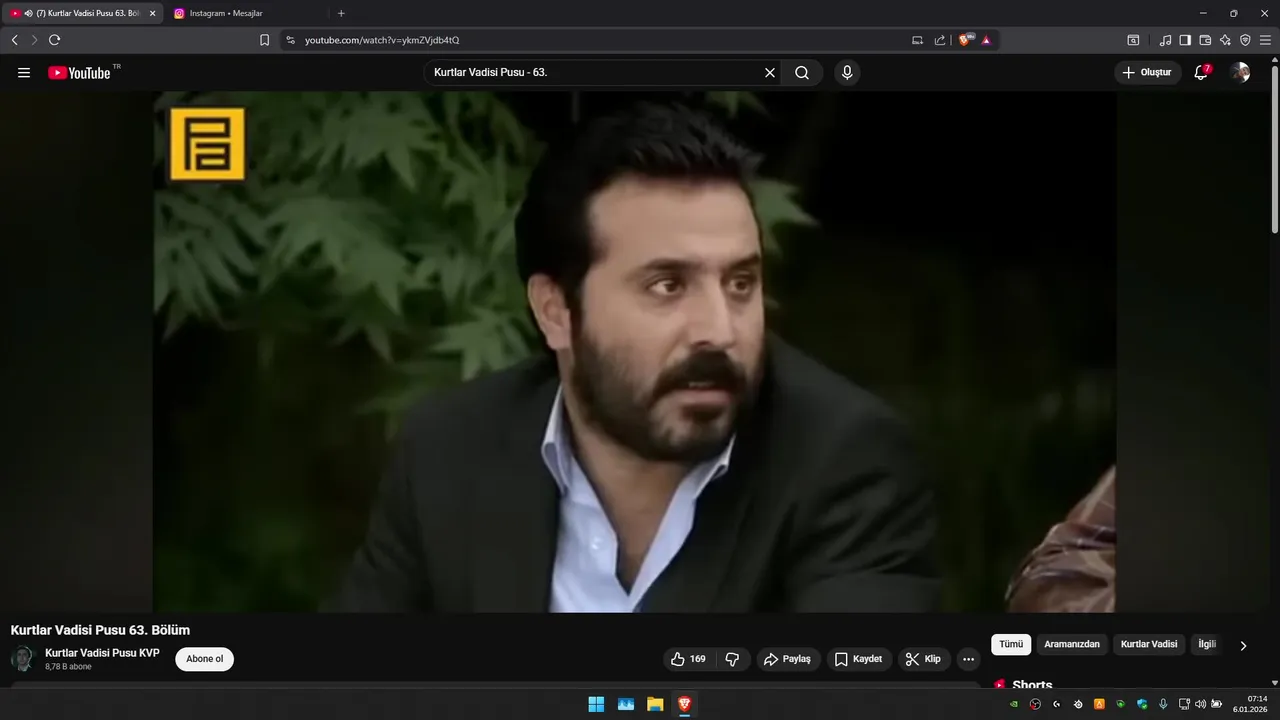The width and height of the screenshot is (1280, 720).
Task: Open the browser playlist music icon
Action: click(x=1165, y=40)
